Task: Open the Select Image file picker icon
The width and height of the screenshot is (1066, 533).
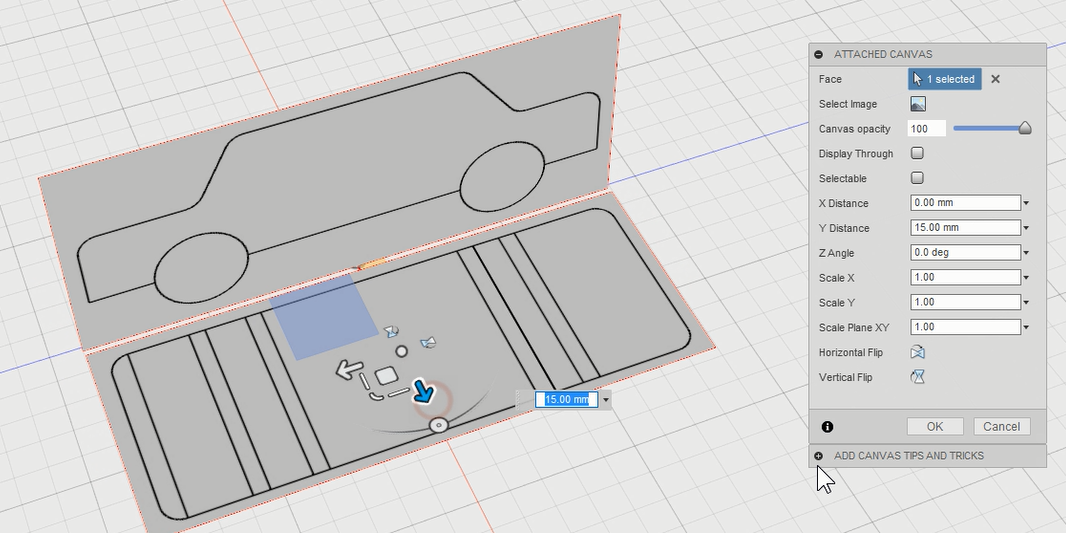Action: [918, 104]
